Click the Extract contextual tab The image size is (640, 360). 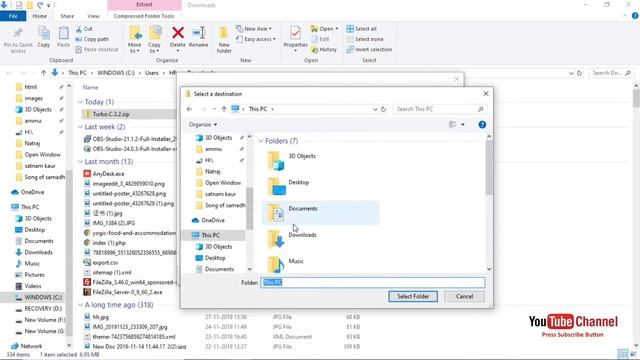[144, 5]
